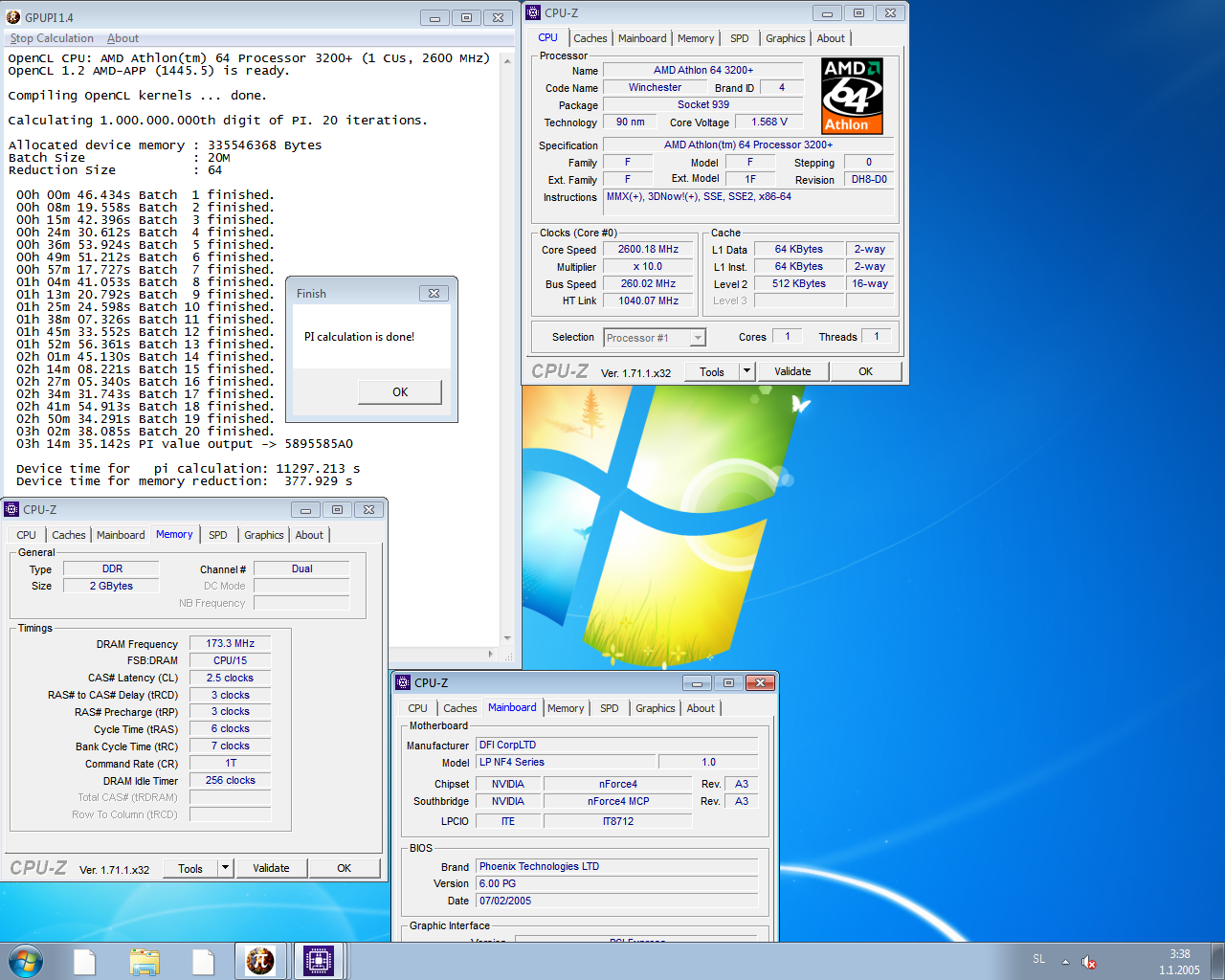
Task: Click the Southbridge nForce4 MCP field
Action: point(617,801)
